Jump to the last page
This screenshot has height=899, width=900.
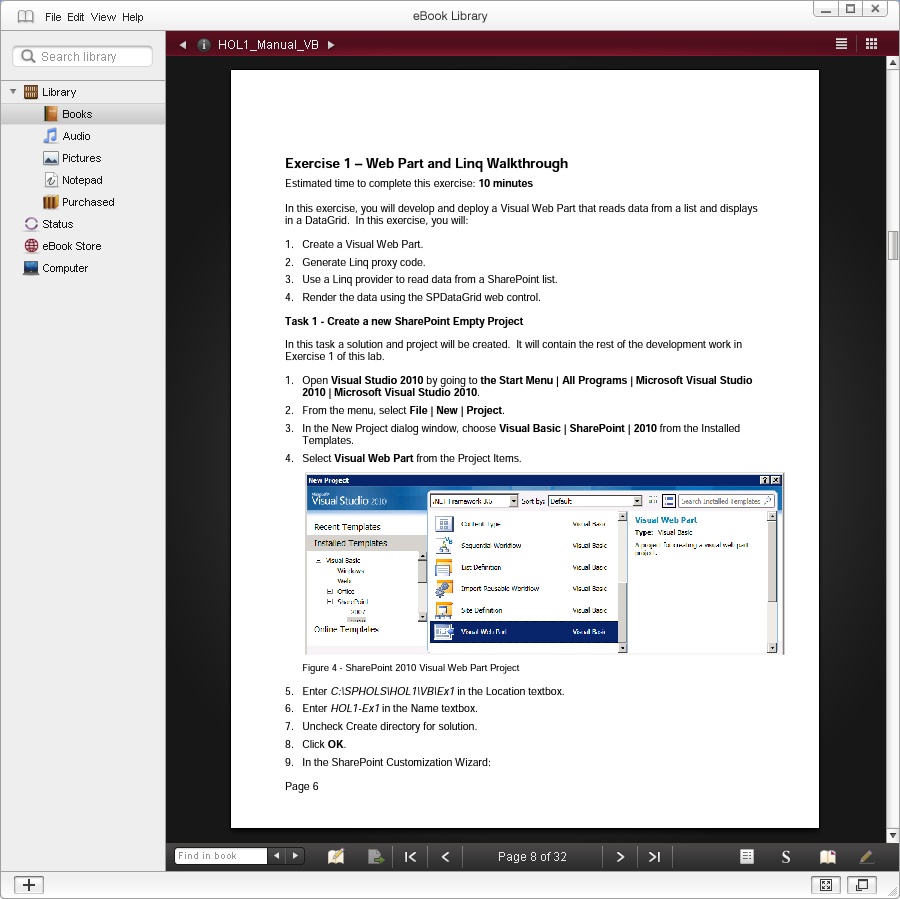point(654,857)
